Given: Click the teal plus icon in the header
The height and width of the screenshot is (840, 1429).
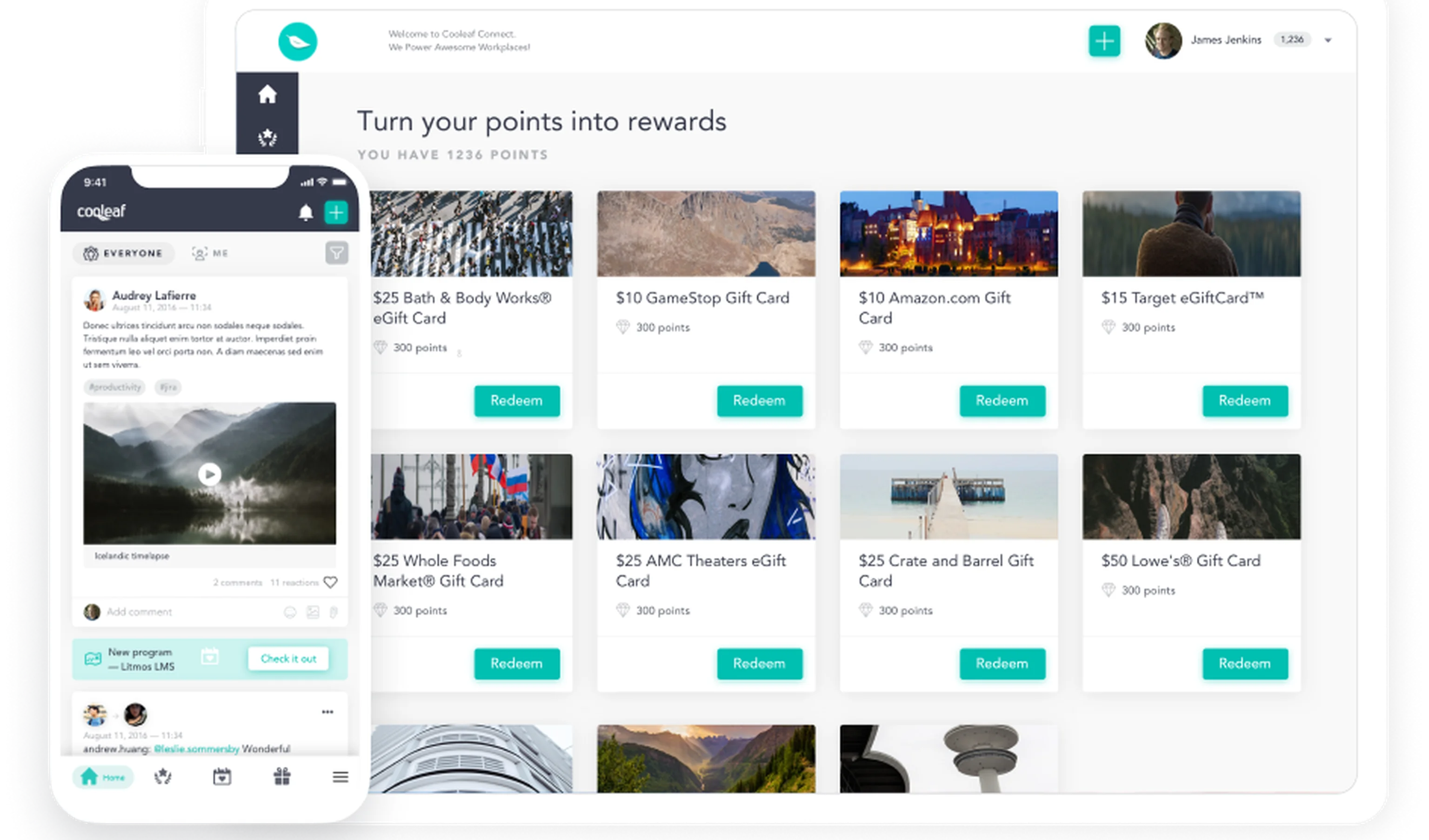Looking at the screenshot, I should click(1105, 40).
